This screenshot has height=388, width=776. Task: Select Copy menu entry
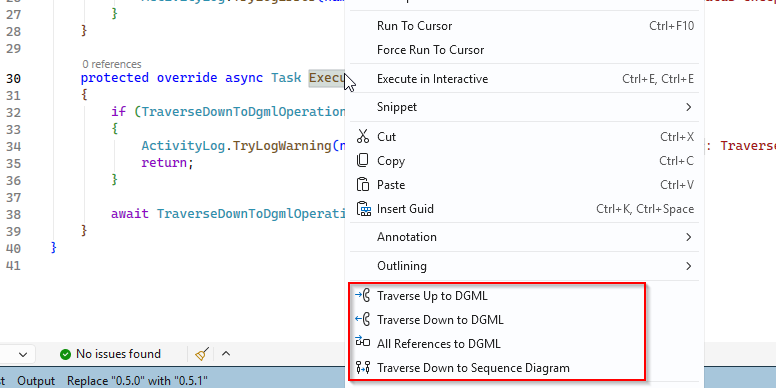(524, 161)
